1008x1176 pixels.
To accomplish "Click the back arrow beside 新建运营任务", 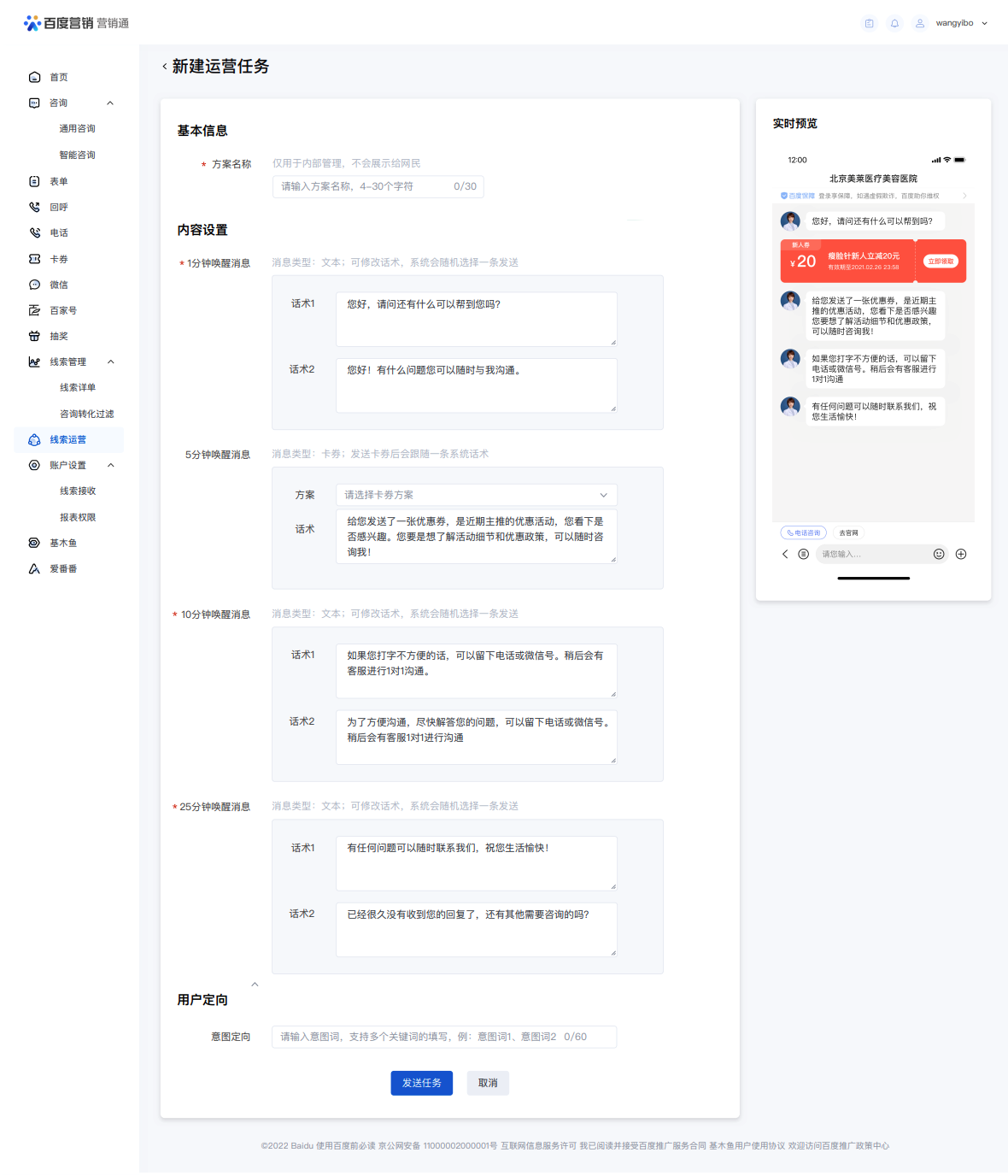I will (165, 67).
